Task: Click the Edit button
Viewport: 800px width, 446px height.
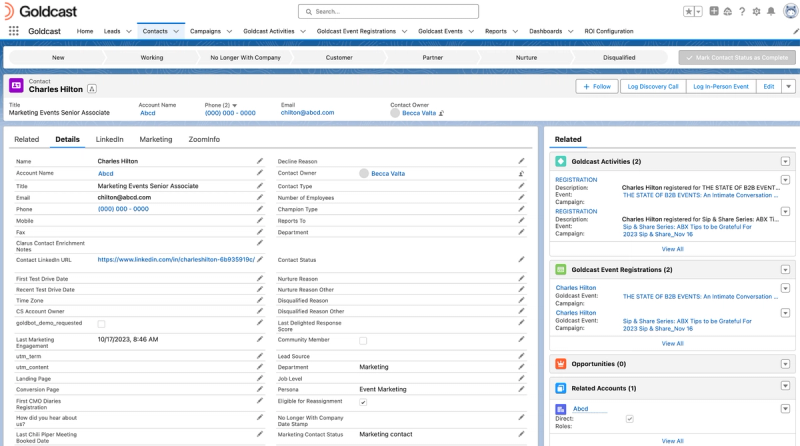Action: [769, 87]
